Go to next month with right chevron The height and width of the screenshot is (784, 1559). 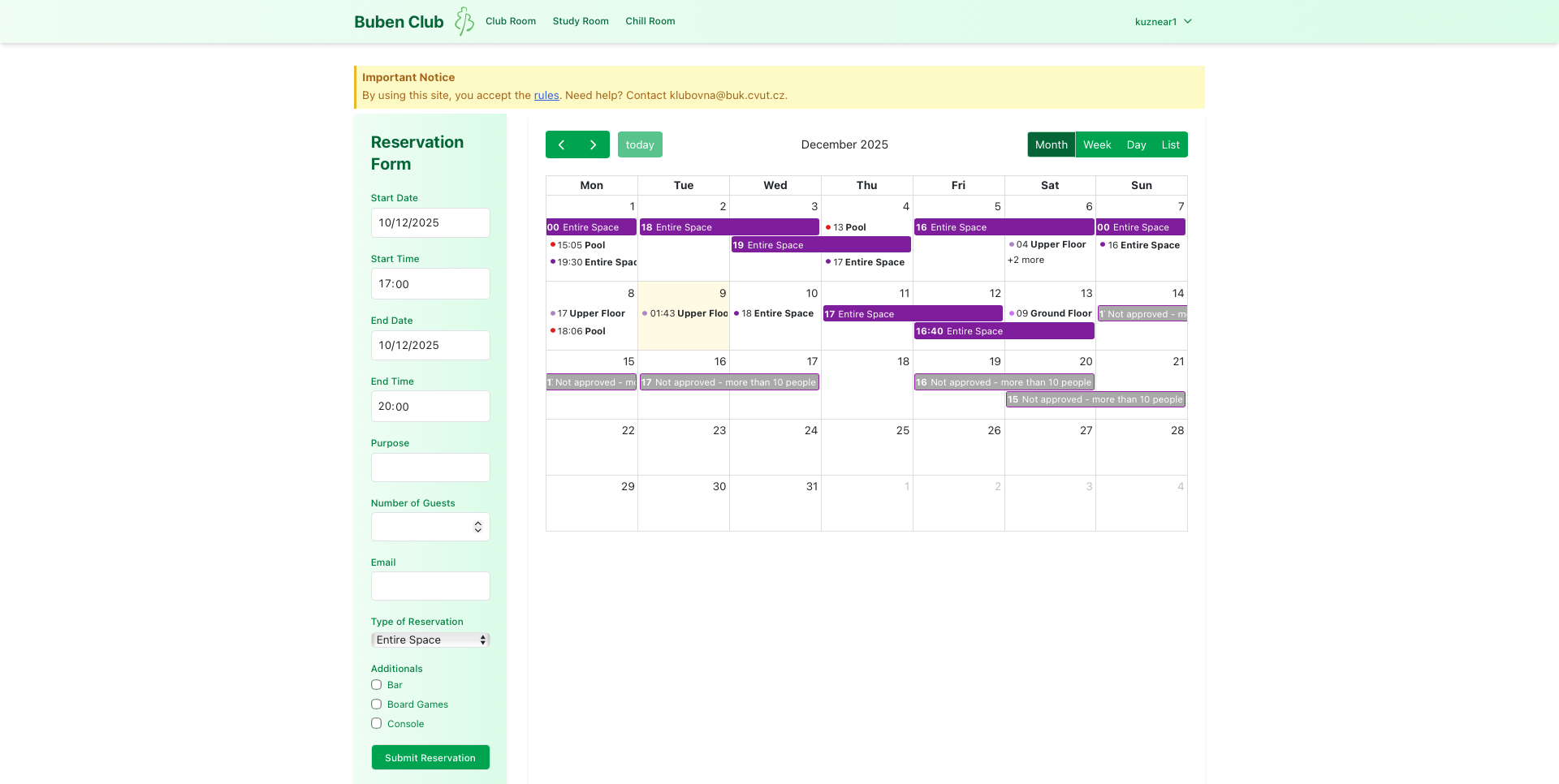[593, 144]
